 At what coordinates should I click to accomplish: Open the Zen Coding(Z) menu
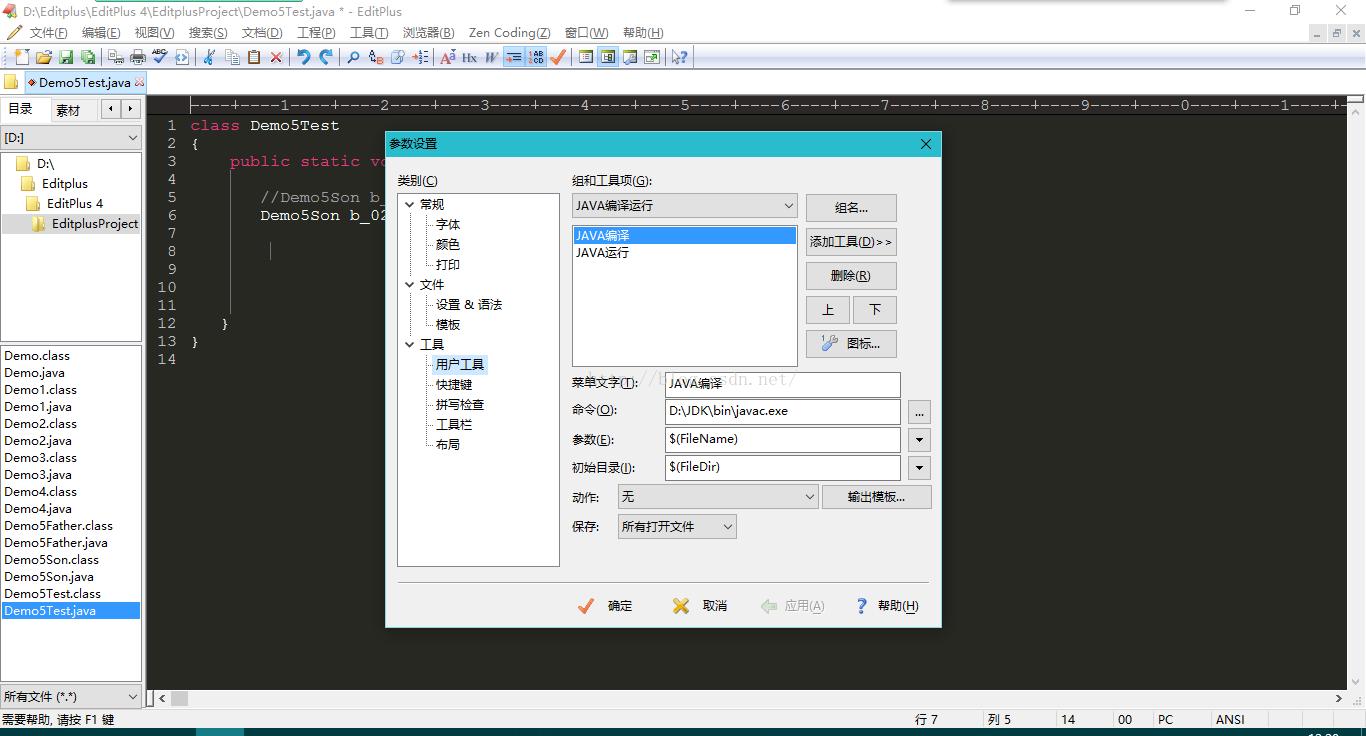pyautogui.click(x=509, y=33)
